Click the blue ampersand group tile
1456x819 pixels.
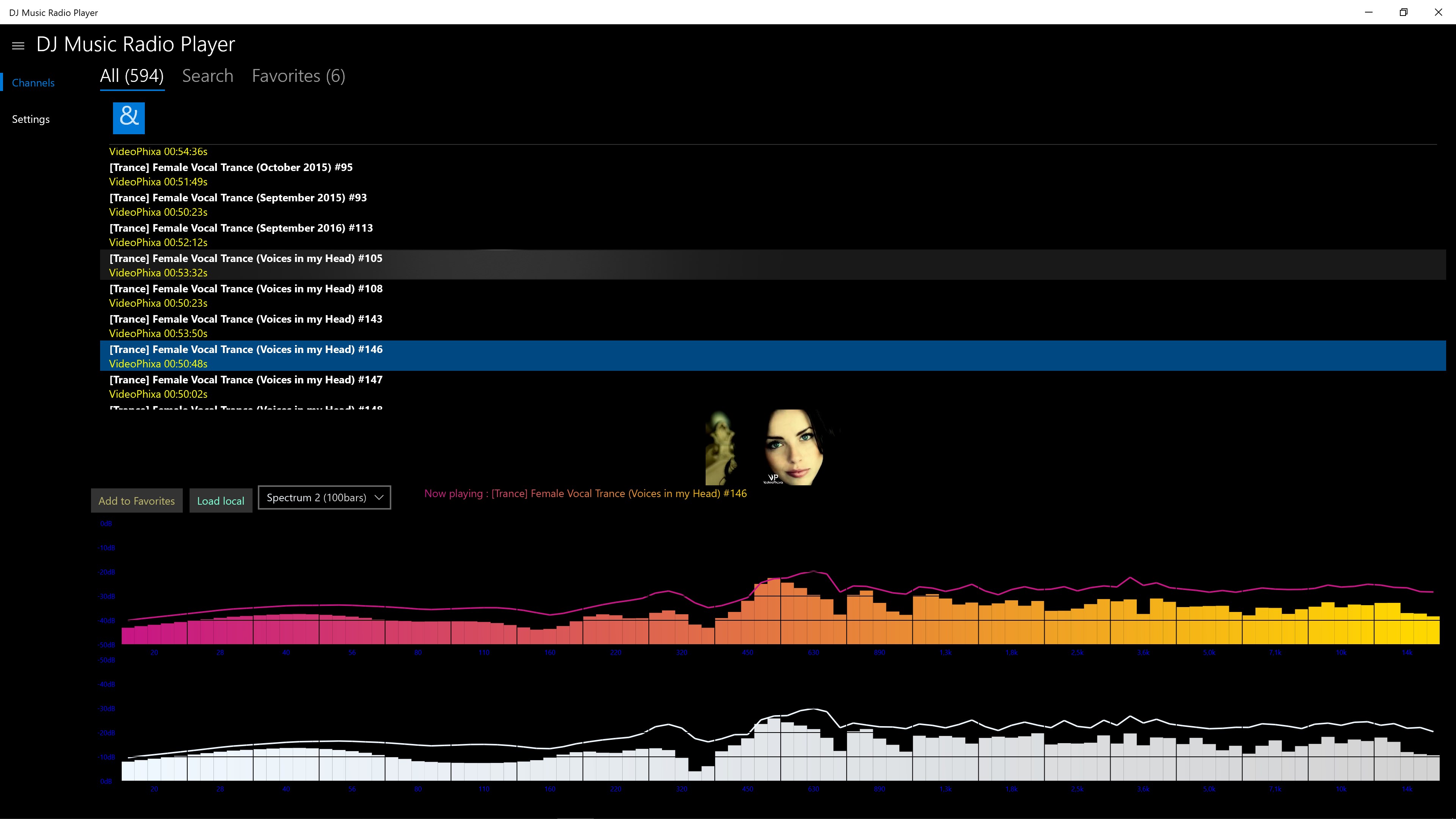(x=128, y=118)
